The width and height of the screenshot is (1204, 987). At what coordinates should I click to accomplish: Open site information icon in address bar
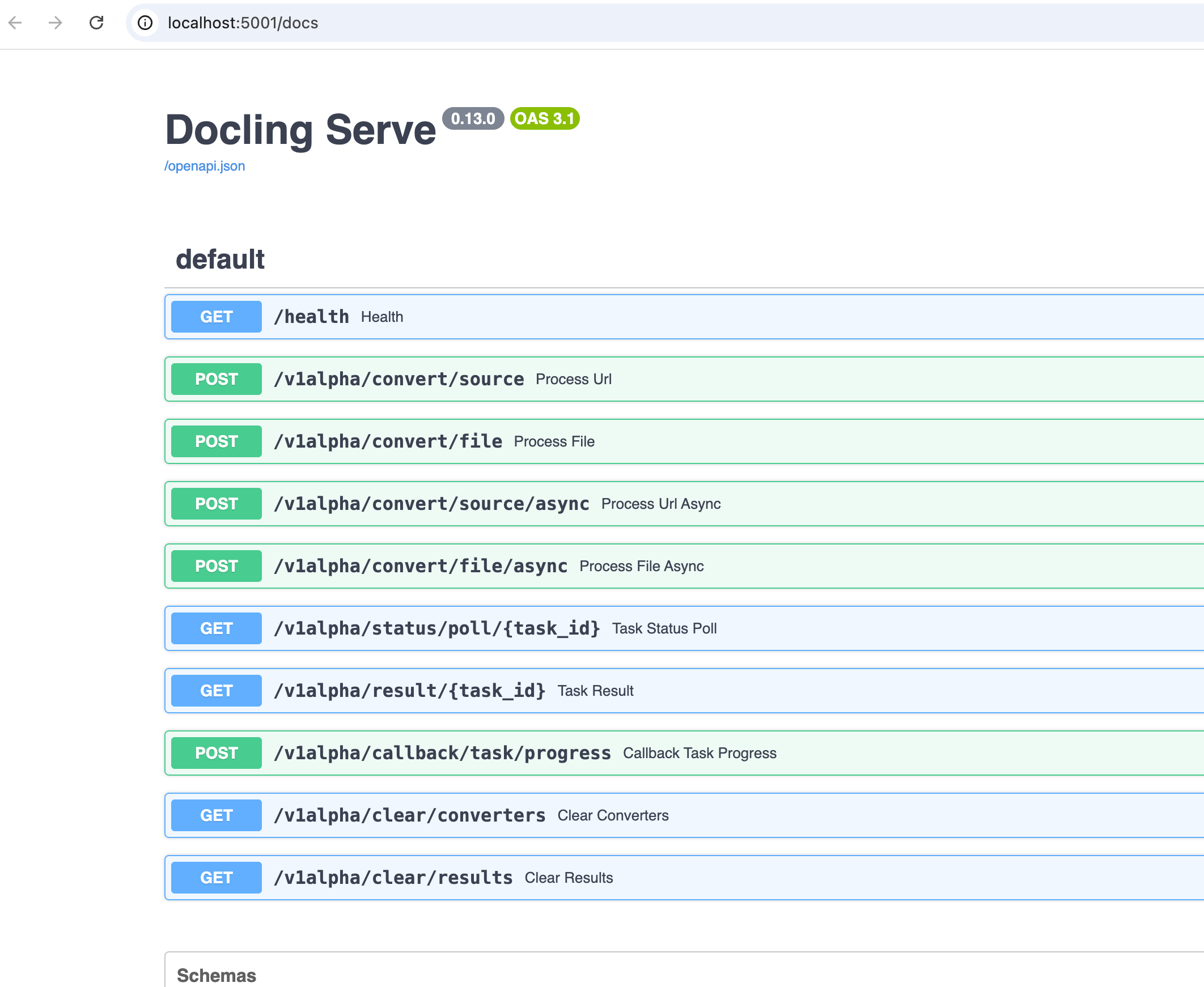pos(146,23)
